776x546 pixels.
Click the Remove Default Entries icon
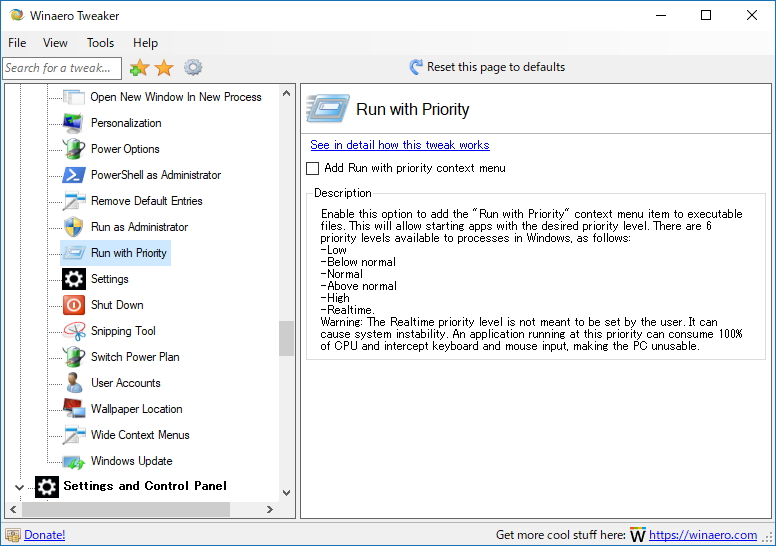(74, 201)
